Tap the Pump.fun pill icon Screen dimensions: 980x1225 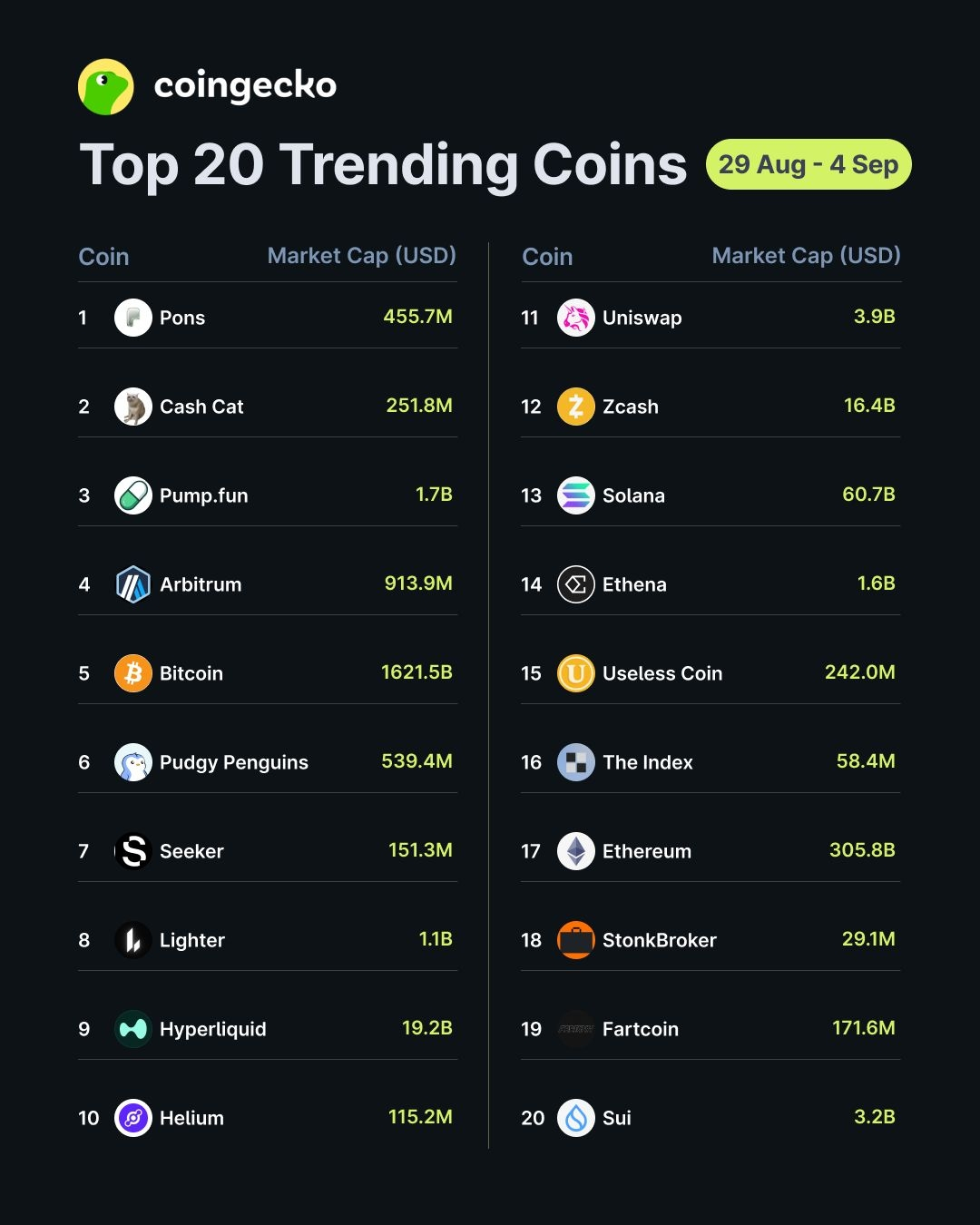pyautogui.click(x=133, y=495)
